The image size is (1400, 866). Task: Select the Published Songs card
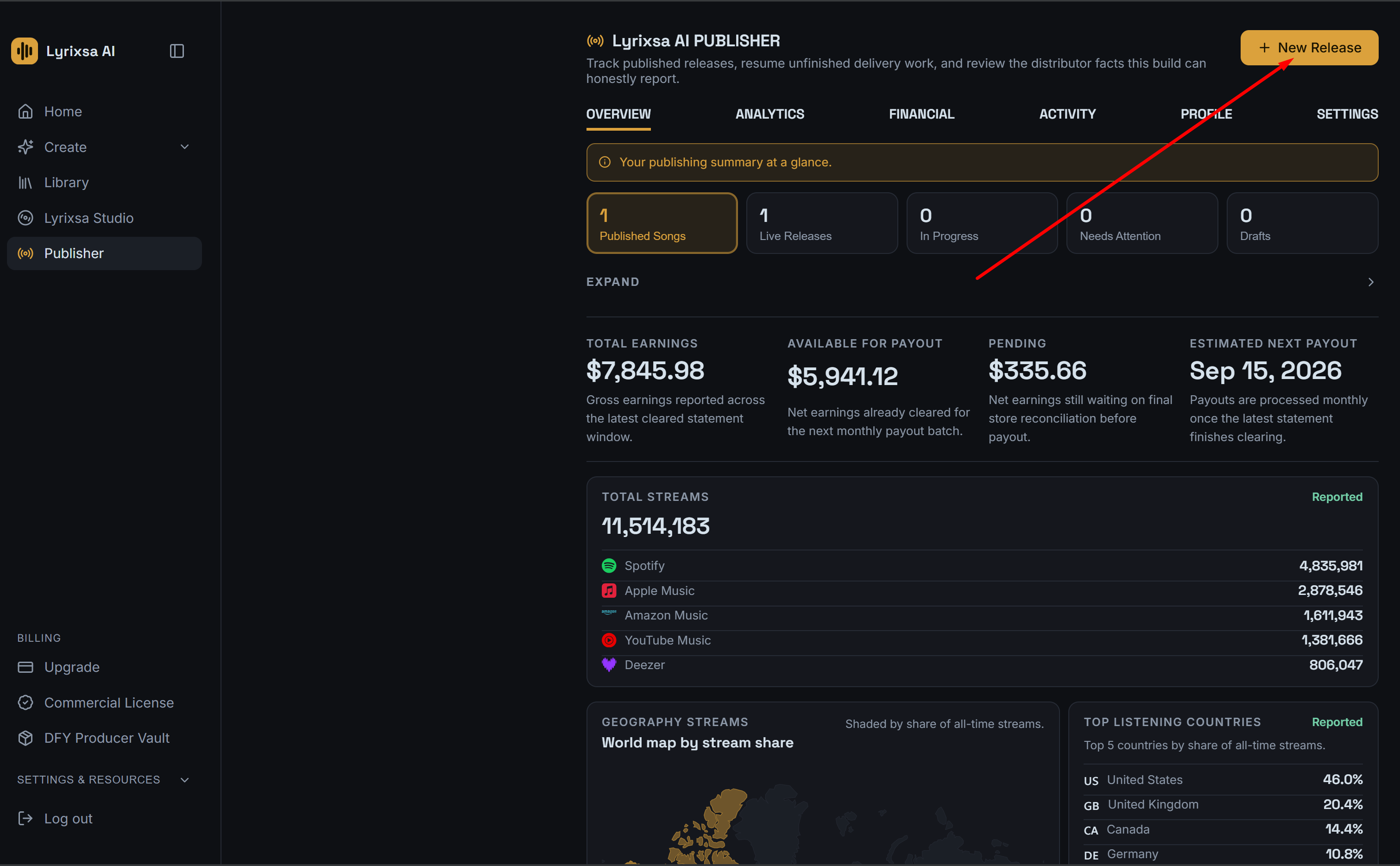662,223
